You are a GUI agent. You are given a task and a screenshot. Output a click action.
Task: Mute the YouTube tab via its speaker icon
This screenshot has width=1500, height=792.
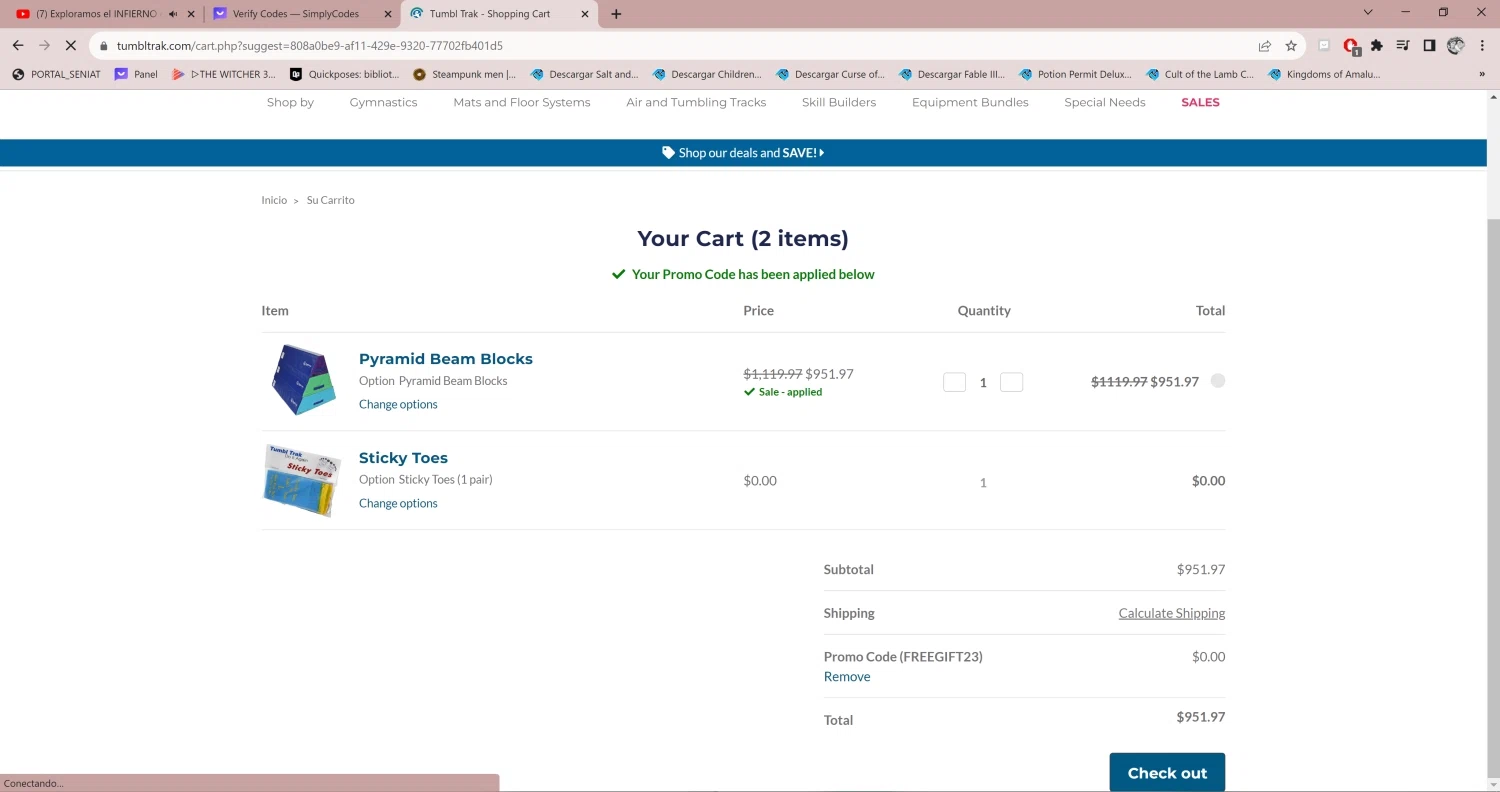tap(172, 14)
